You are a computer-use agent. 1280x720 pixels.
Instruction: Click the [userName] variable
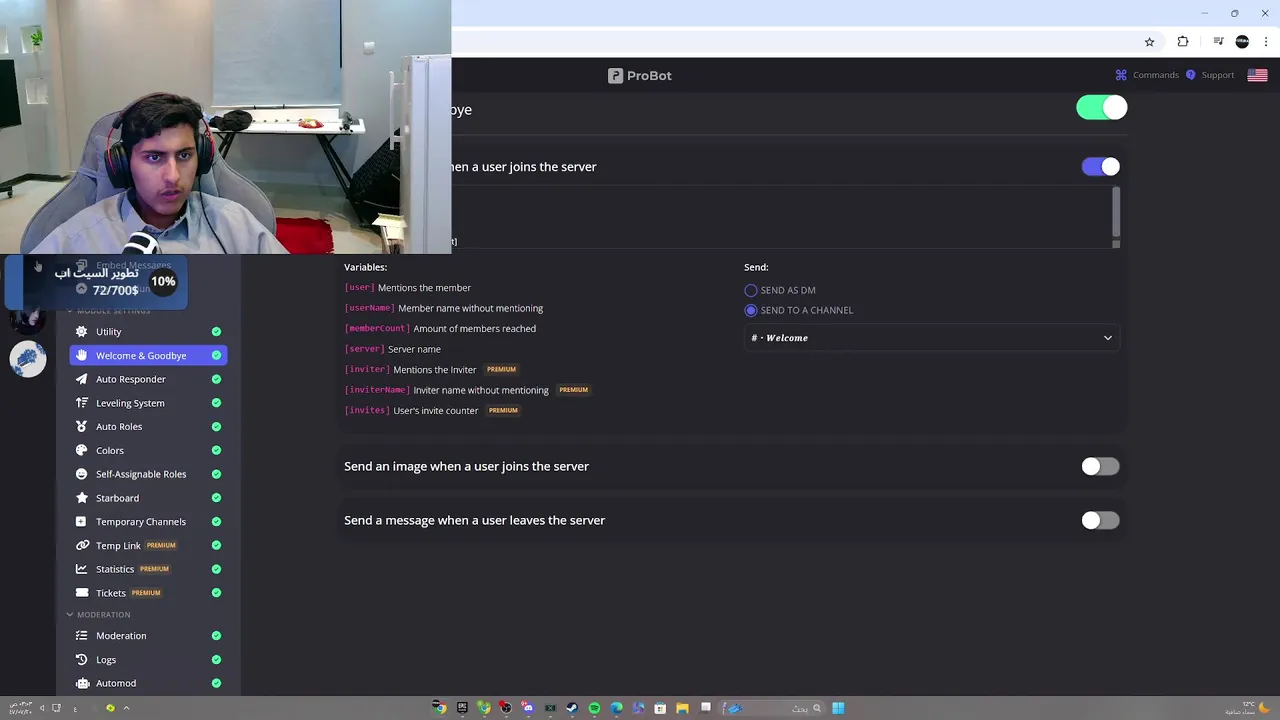coord(369,308)
